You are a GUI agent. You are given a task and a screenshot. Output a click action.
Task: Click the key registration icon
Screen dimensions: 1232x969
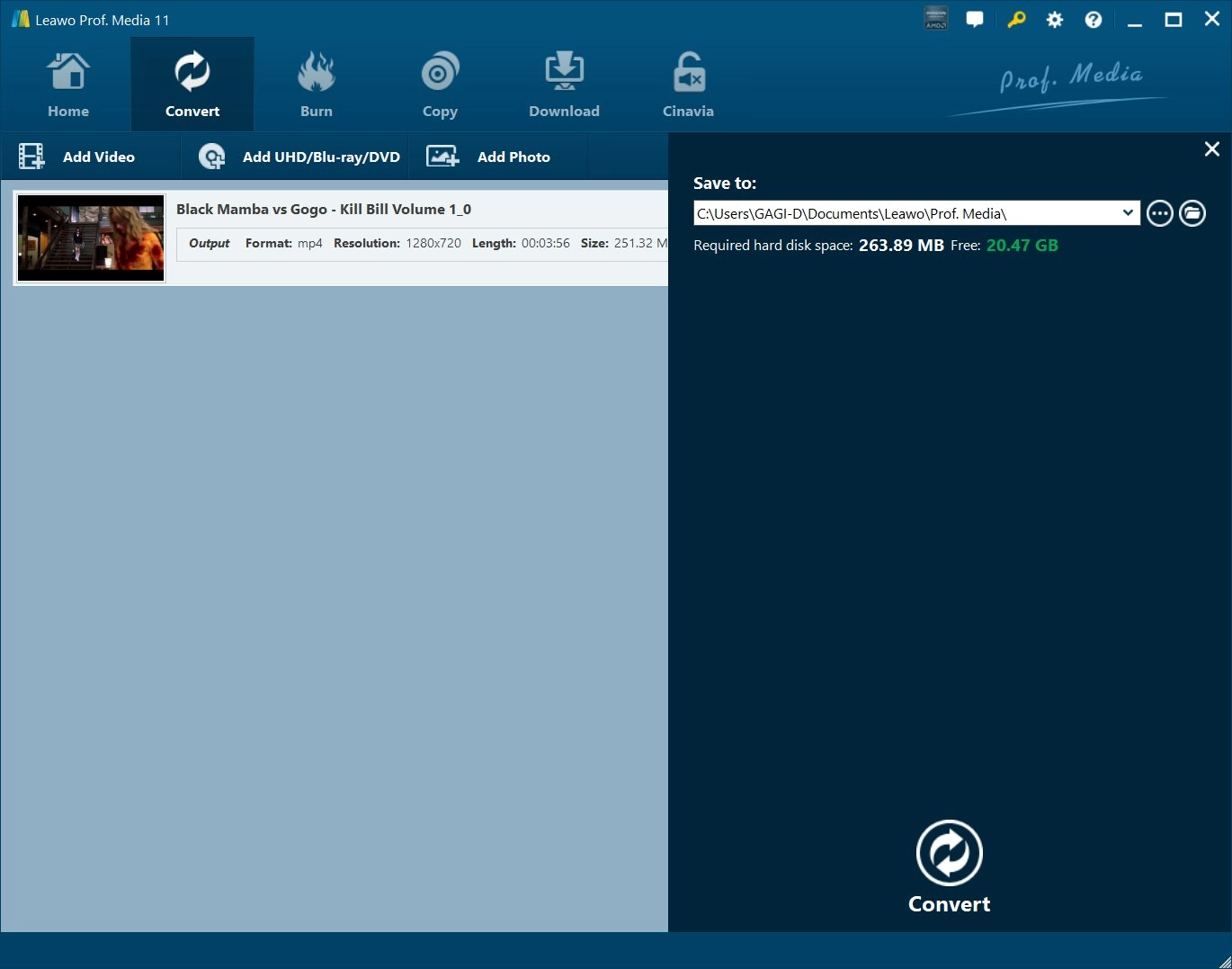pyautogui.click(x=1016, y=20)
